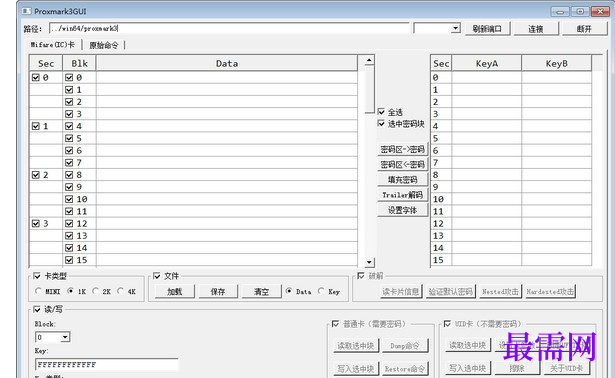Screen dimensions: 615x378
Task: Click the 加载 load file button
Action: (x=175, y=291)
